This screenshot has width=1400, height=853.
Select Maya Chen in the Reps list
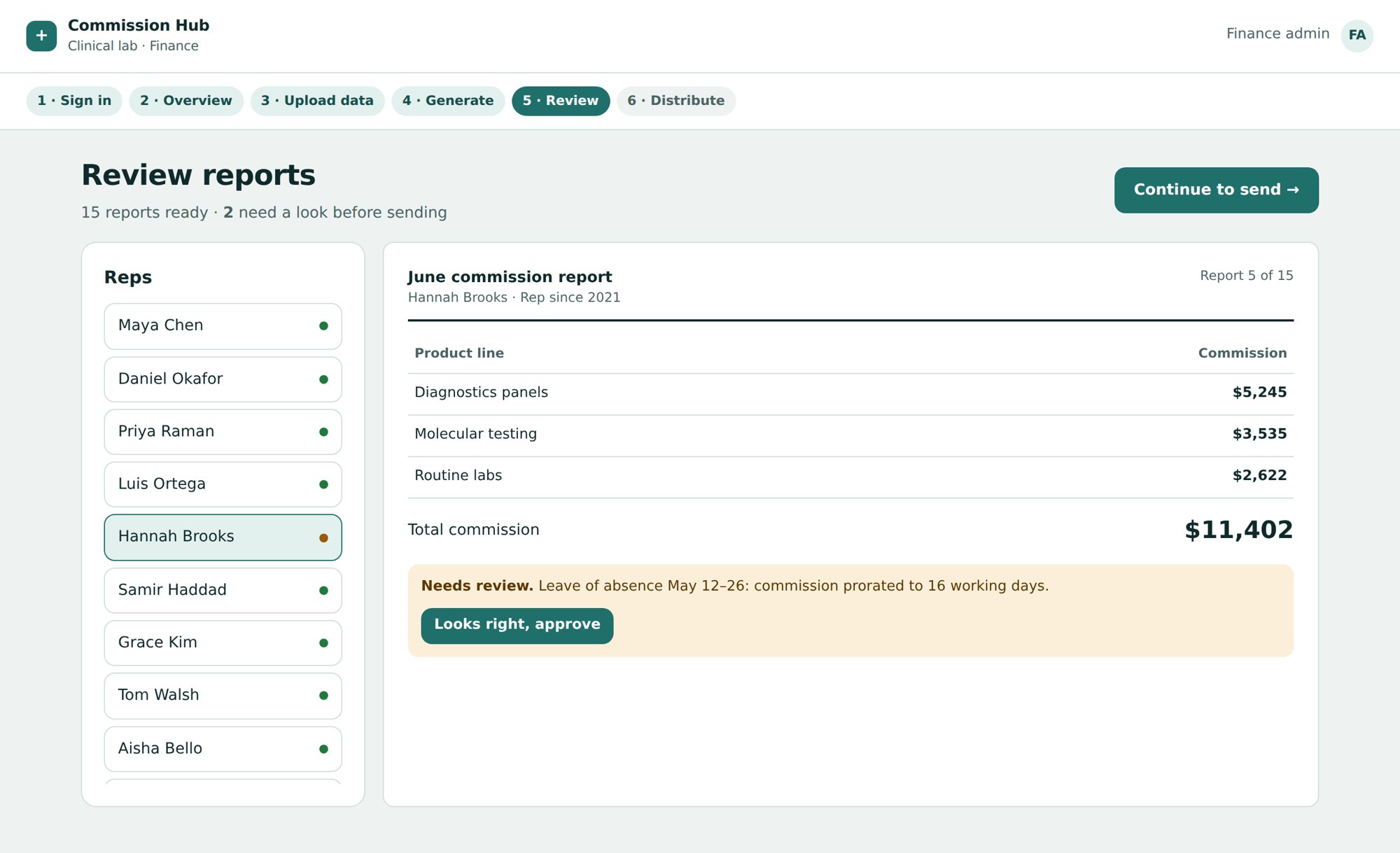[223, 326]
